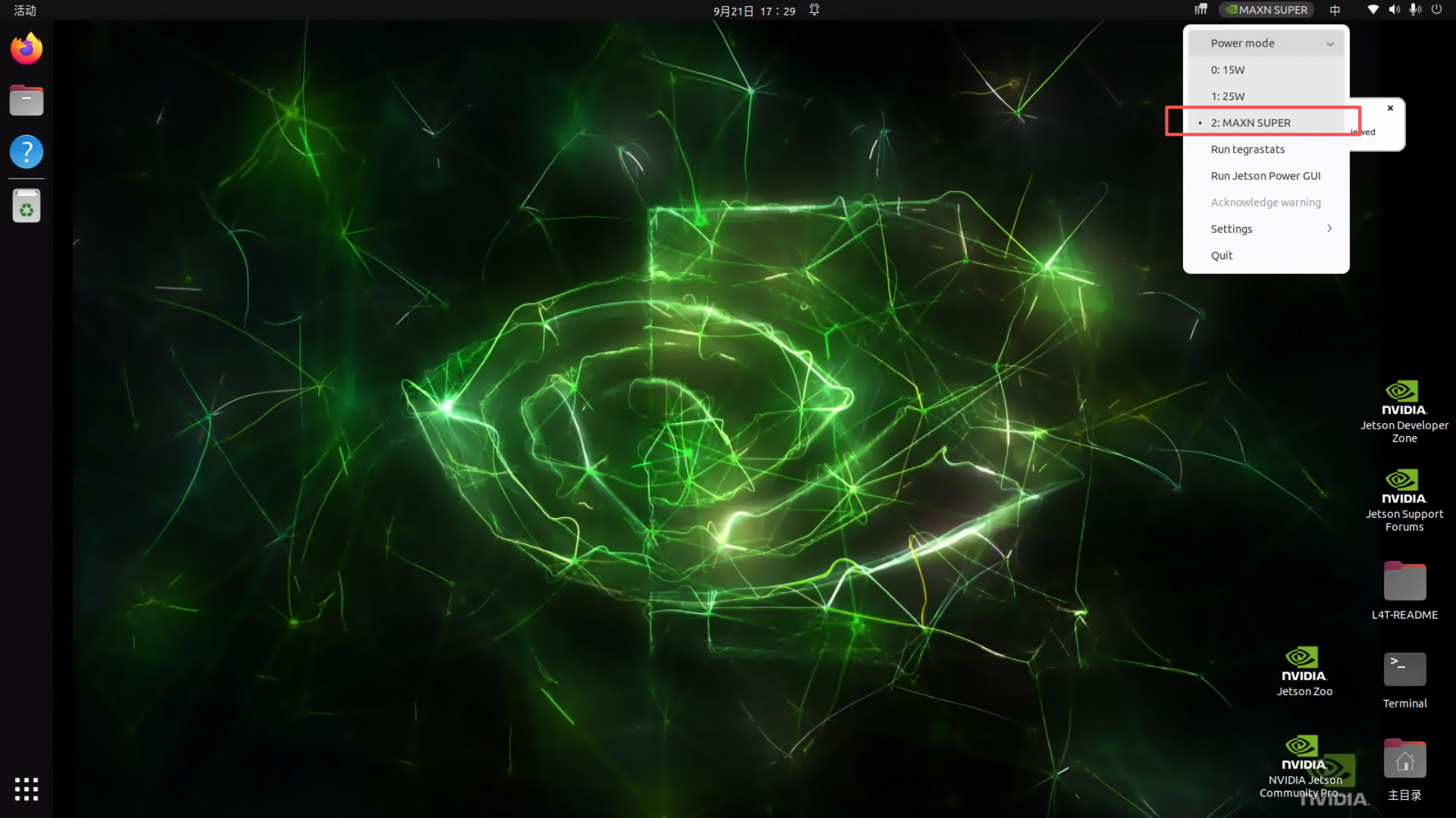Open the L4T-README folder
Image resolution: width=1456 pixels, height=818 pixels.
tap(1404, 590)
